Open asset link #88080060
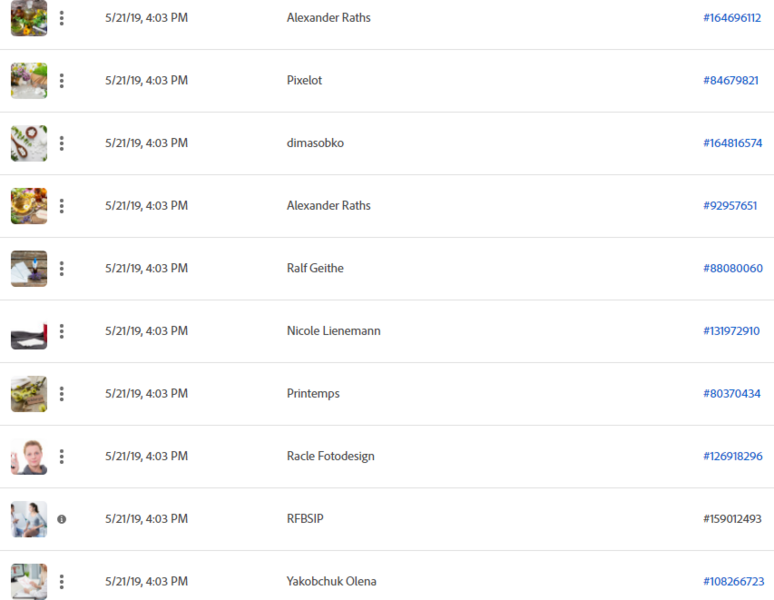Screen dimensions: 774x600 pos(733,268)
